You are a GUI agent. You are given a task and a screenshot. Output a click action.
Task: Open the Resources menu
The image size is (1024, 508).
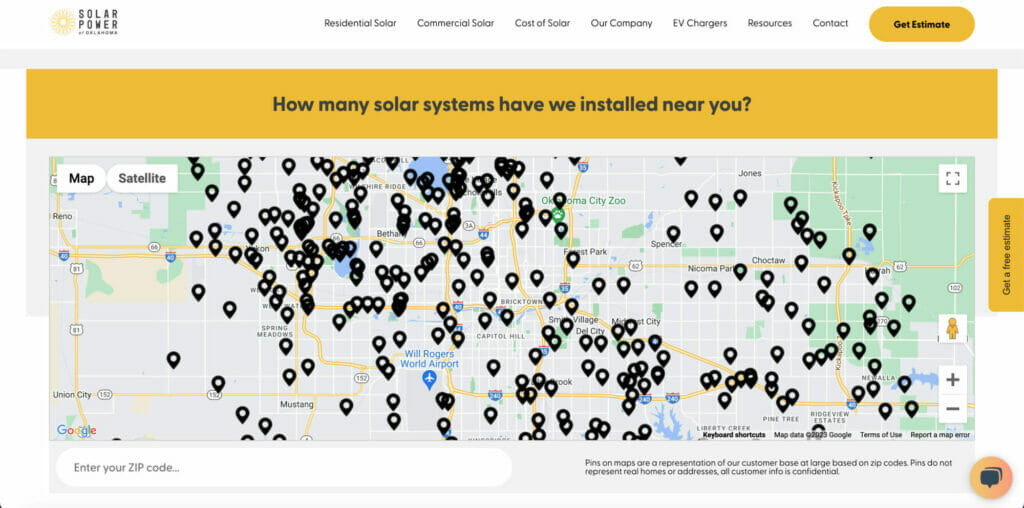(x=769, y=23)
